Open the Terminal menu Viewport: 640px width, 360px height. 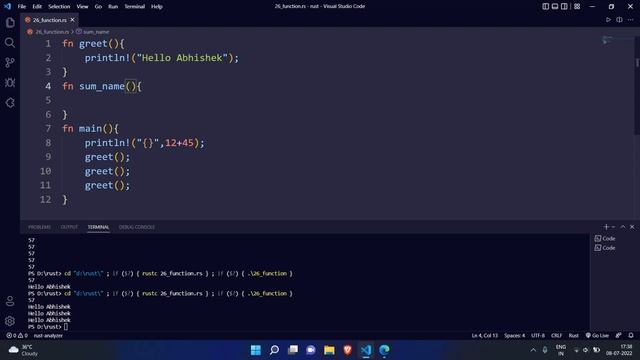(x=134, y=6)
